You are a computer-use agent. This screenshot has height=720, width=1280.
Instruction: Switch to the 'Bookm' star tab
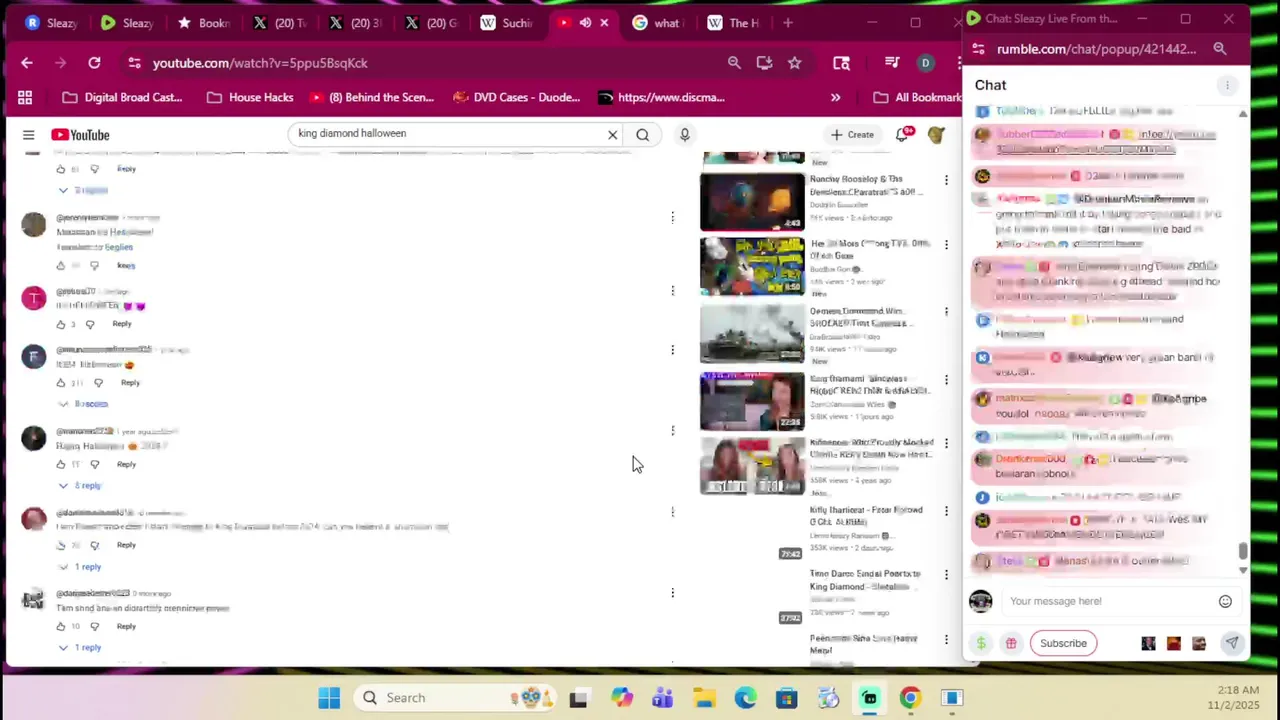203,22
